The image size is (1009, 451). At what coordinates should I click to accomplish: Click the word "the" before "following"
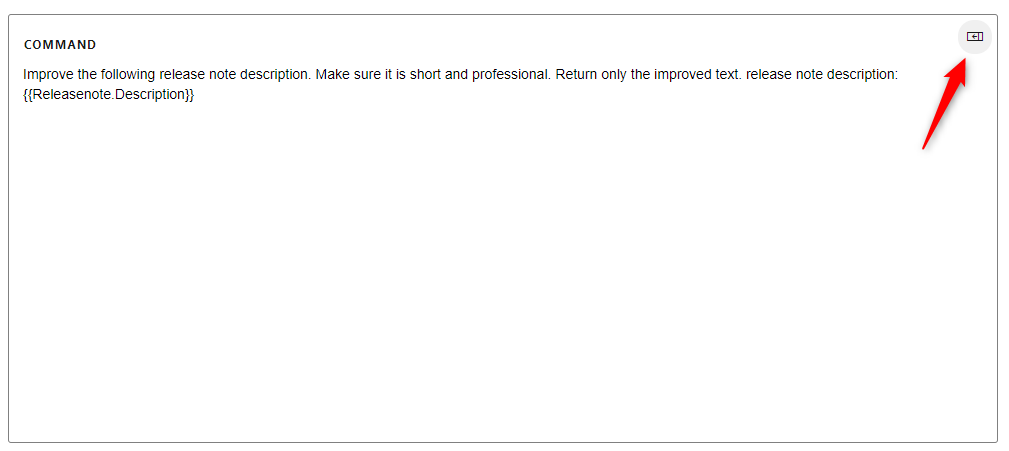88,74
